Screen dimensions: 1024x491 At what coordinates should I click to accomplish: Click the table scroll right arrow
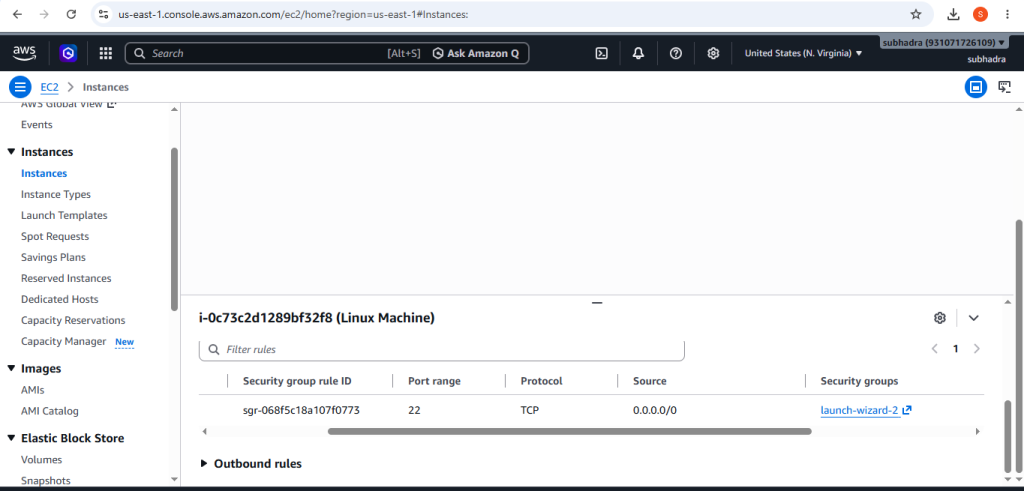(978, 432)
